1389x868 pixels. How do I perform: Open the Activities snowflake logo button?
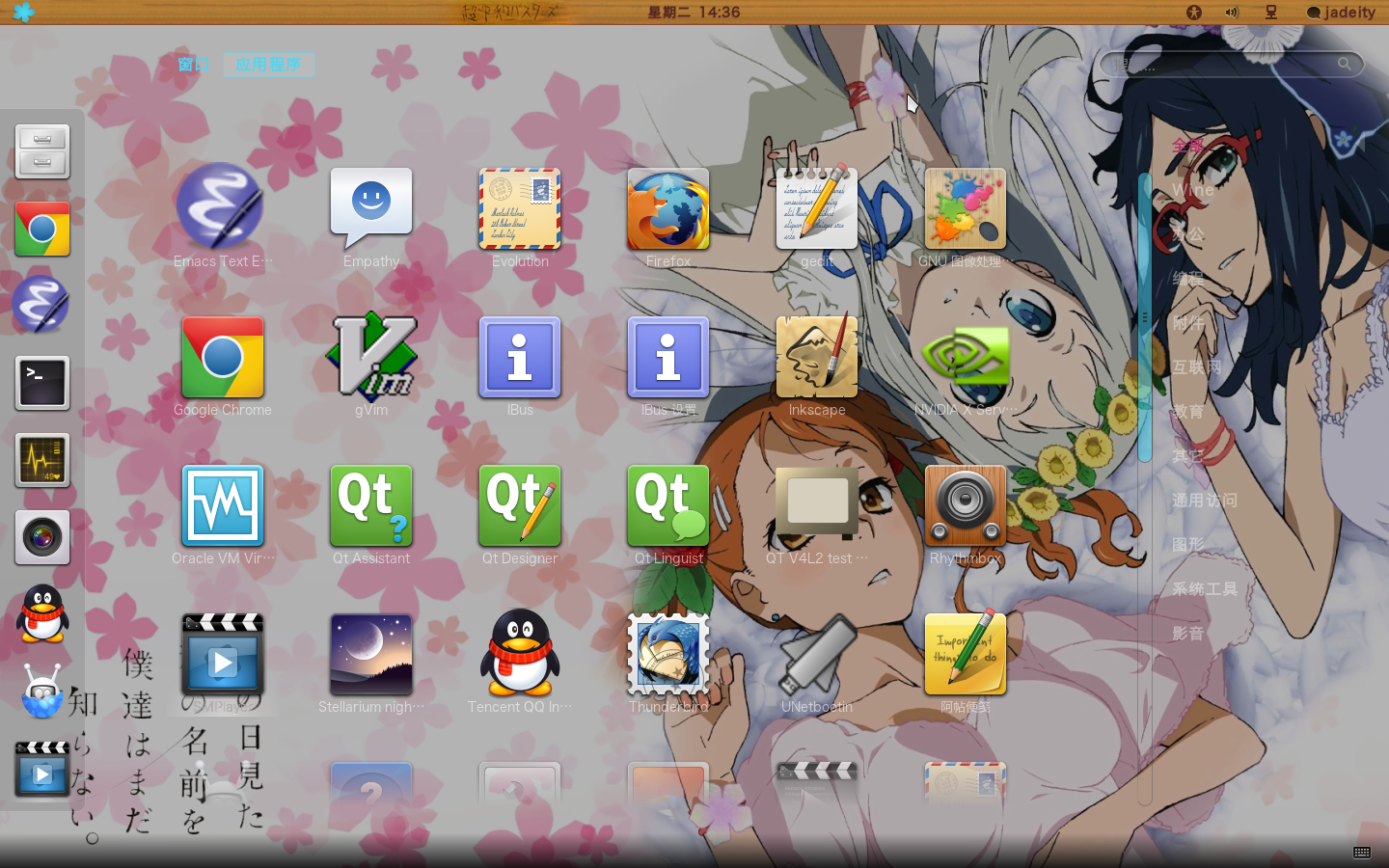click(23, 12)
